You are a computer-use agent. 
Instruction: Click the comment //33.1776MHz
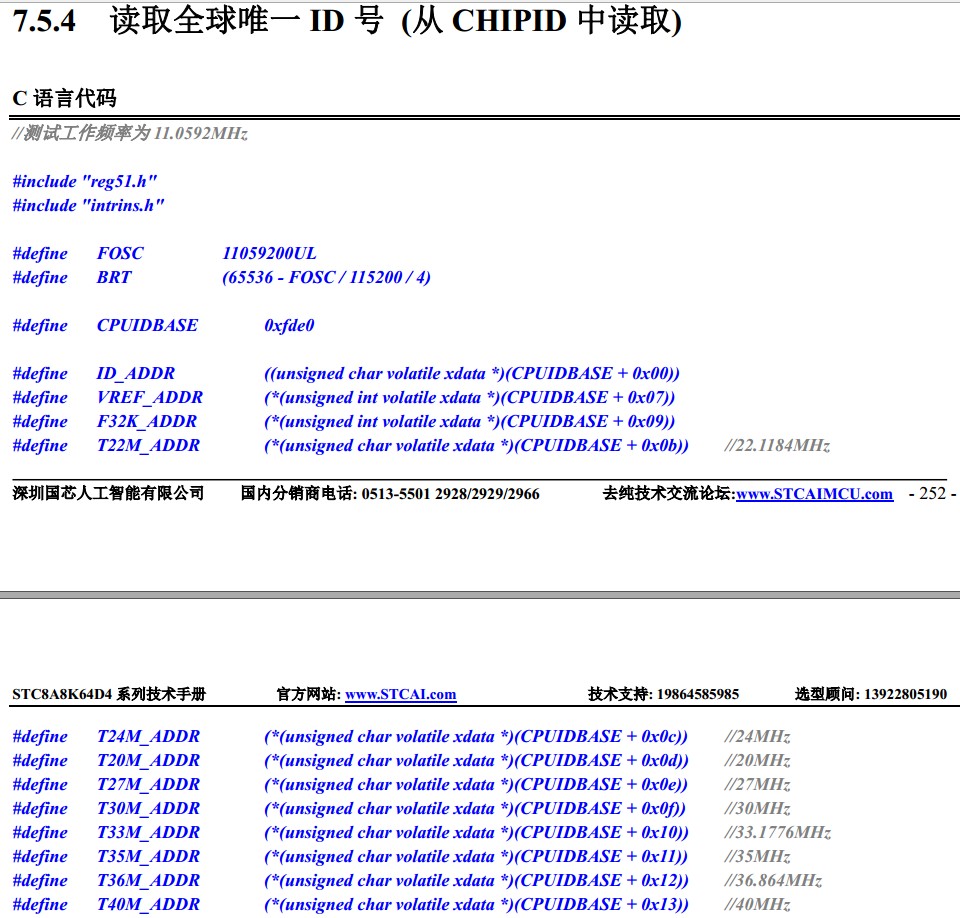778,832
